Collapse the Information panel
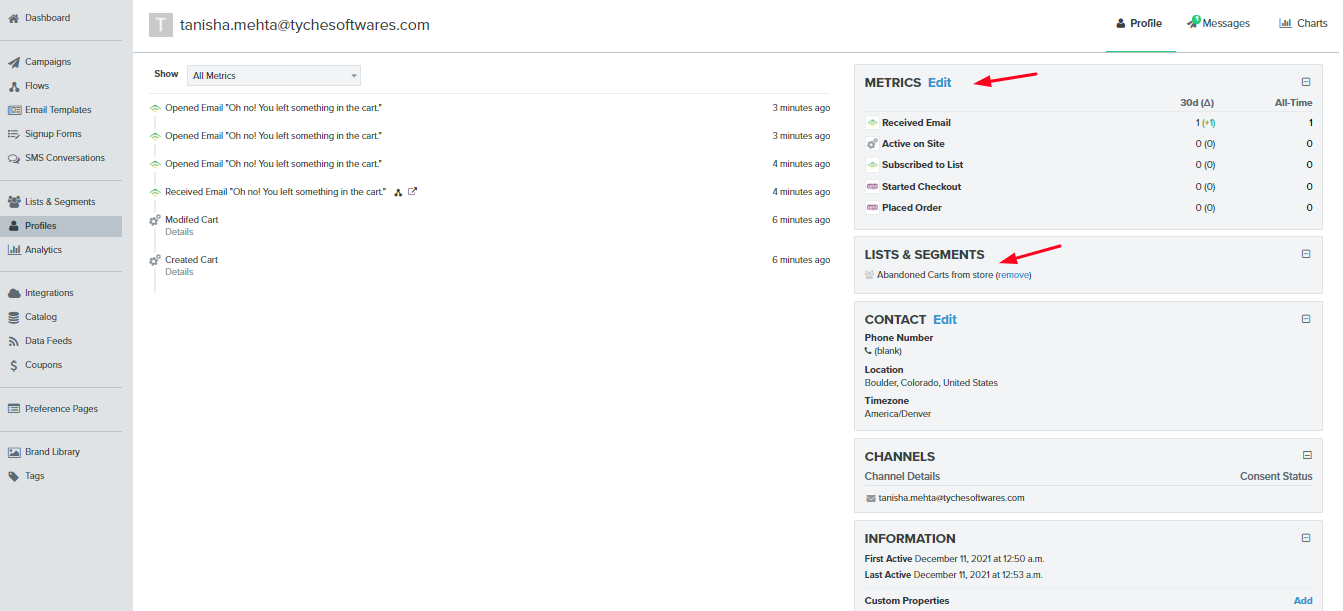 point(1306,538)
